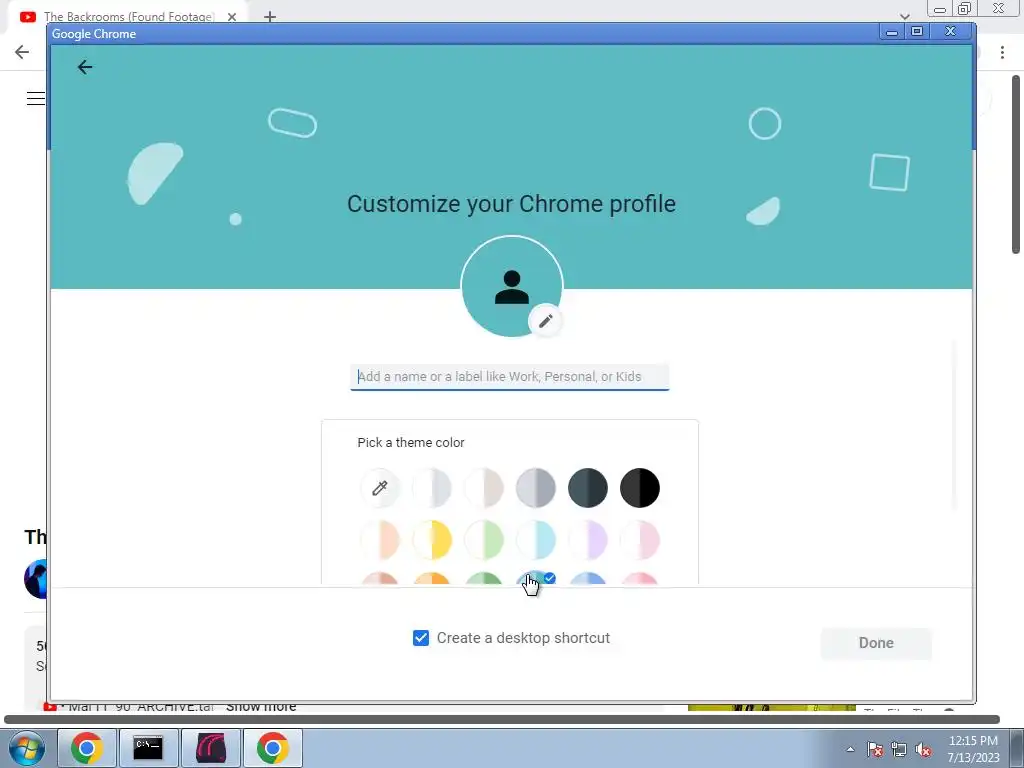Choose the light pink theme color
This screenshot has height=768, width=1024.
(640, 540)
